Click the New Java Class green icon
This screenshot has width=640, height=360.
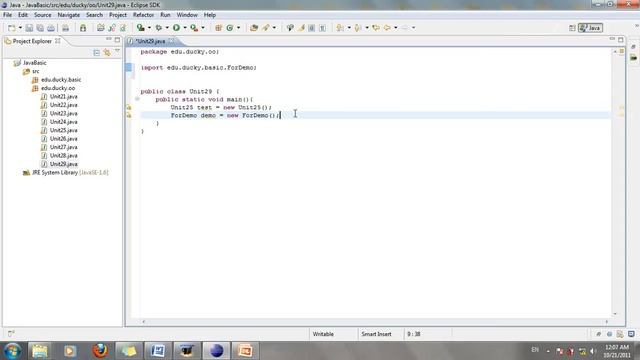pos(230,28)
